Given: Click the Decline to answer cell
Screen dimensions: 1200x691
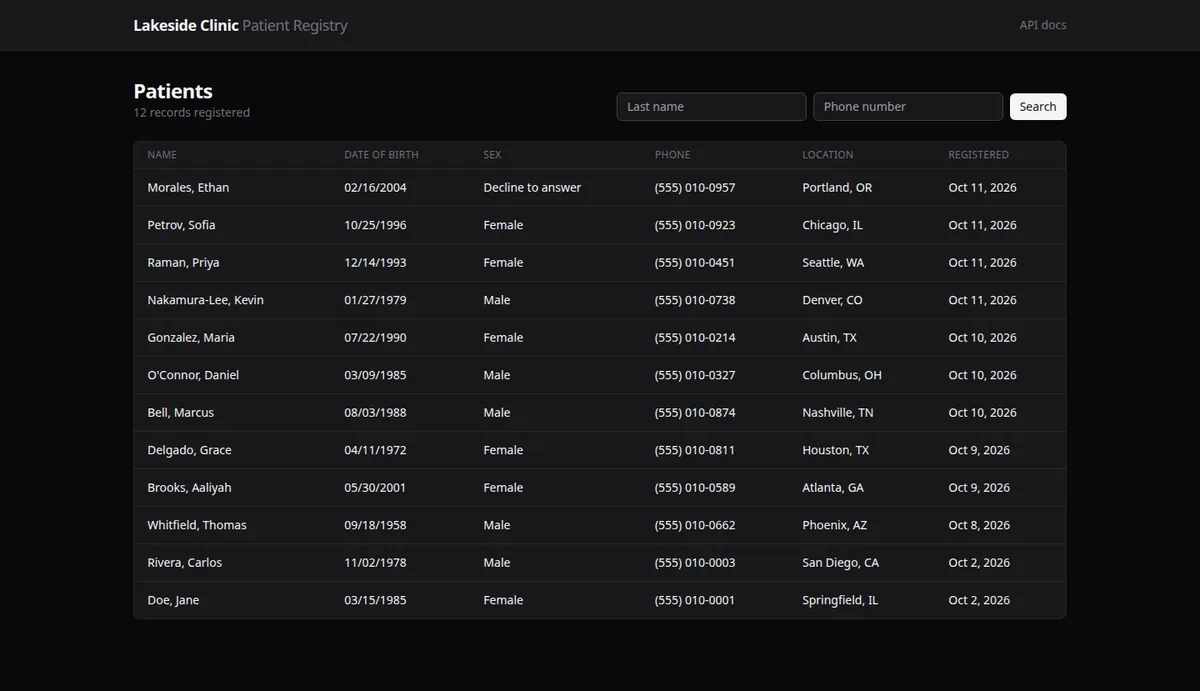Looking at the screenshot, I should tap(532, 188).
